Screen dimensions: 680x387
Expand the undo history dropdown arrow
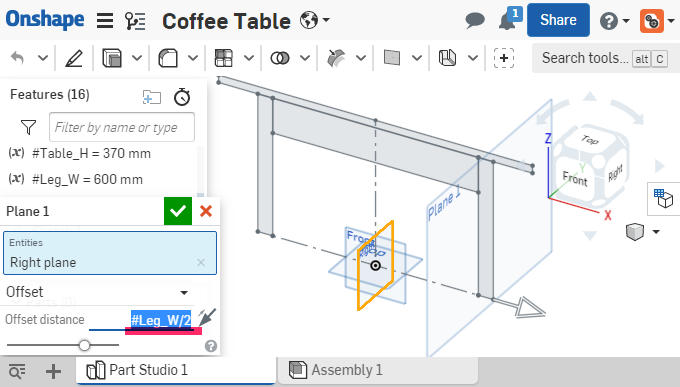tap(42, 58)
